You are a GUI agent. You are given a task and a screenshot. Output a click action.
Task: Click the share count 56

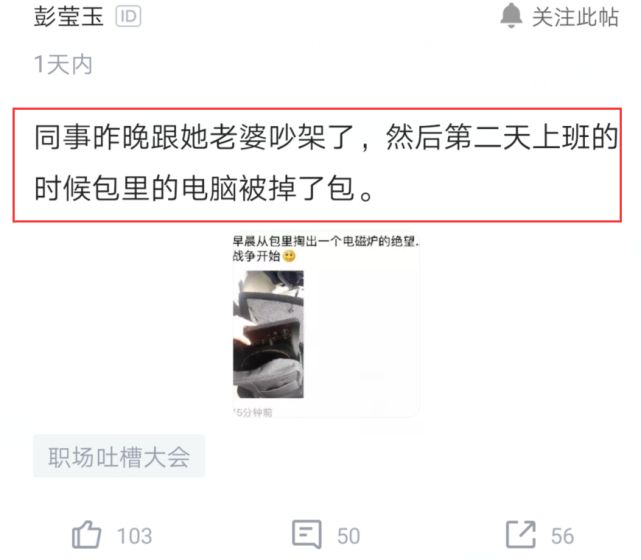[563, 536]
